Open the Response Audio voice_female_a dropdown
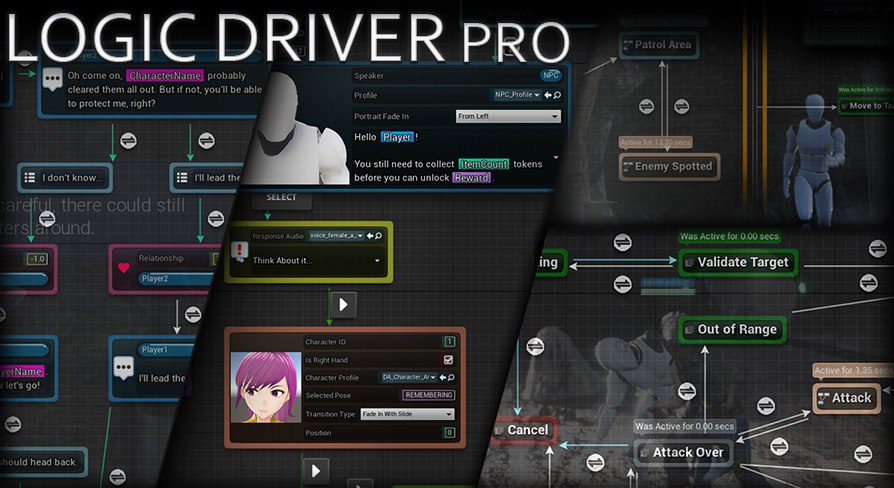Screen dimensions: 894x488 [x=336, y=235]
